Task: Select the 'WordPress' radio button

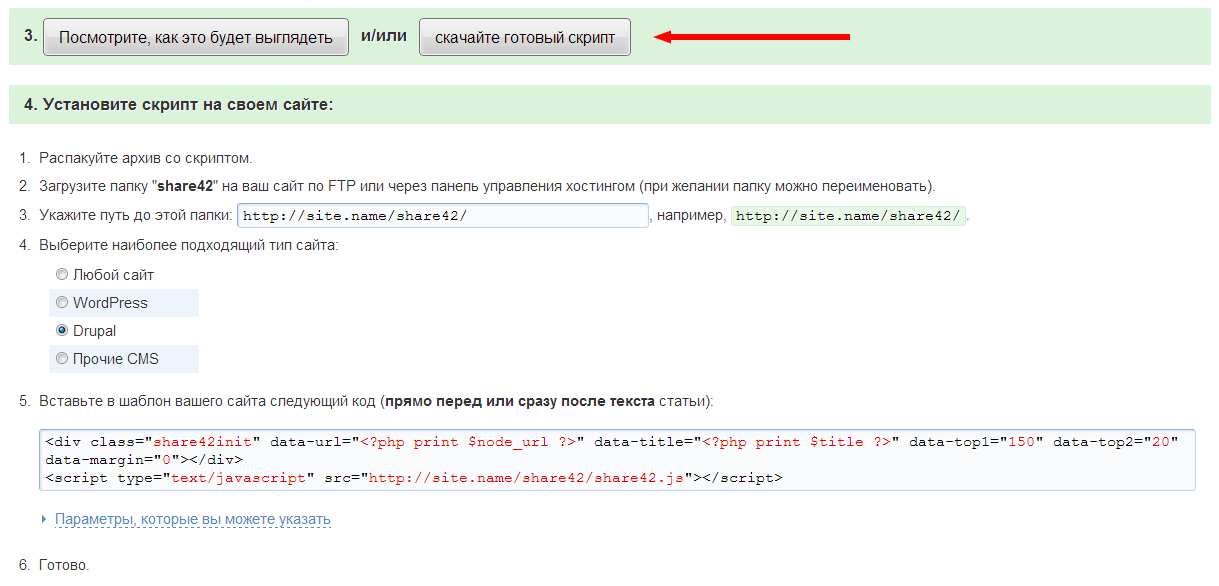Action: coord(62,302)
